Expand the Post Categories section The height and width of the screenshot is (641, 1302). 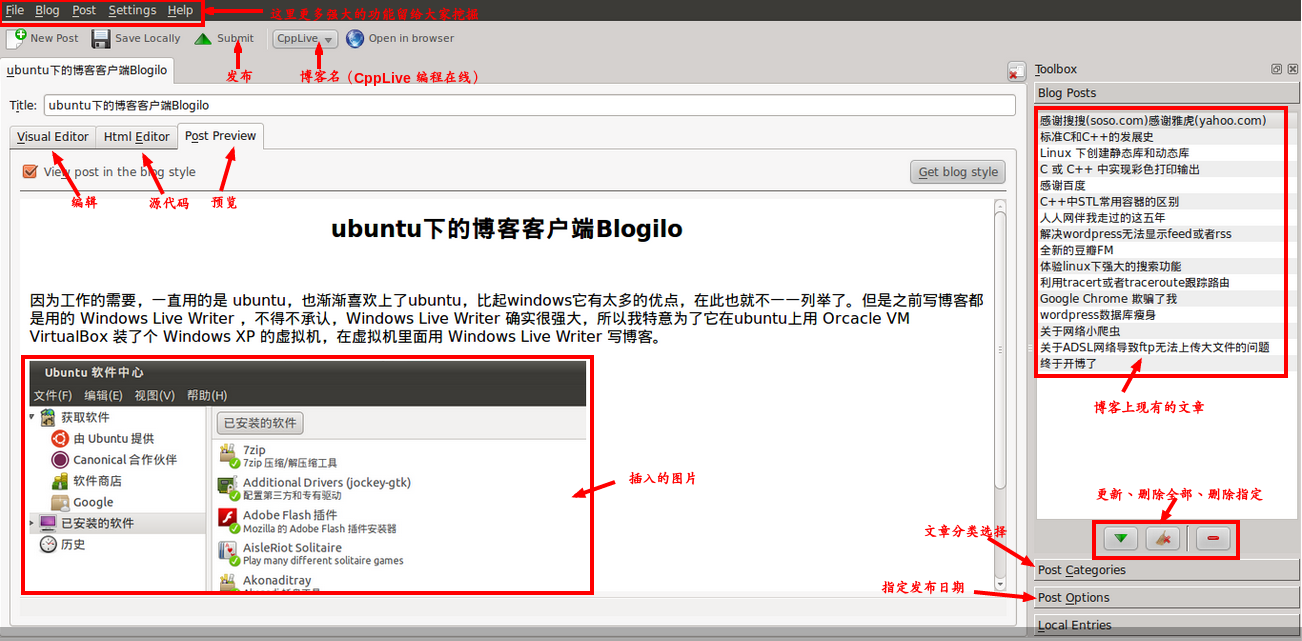click(1167, 570)
